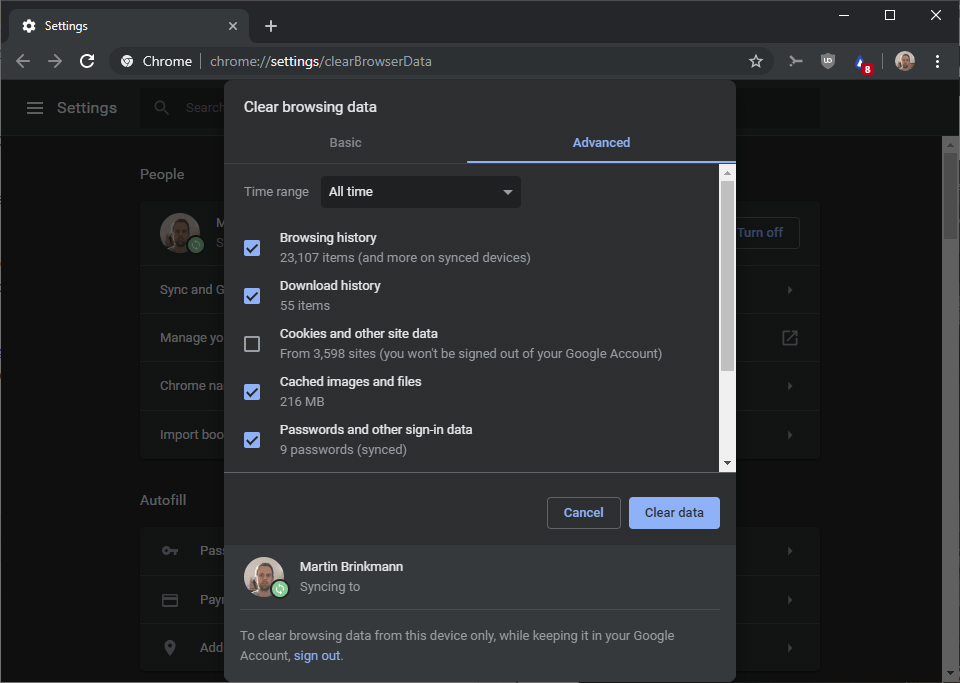Bookmark this page with the star icon
Screen dimensions: 960x683
(x=756, y=61)
